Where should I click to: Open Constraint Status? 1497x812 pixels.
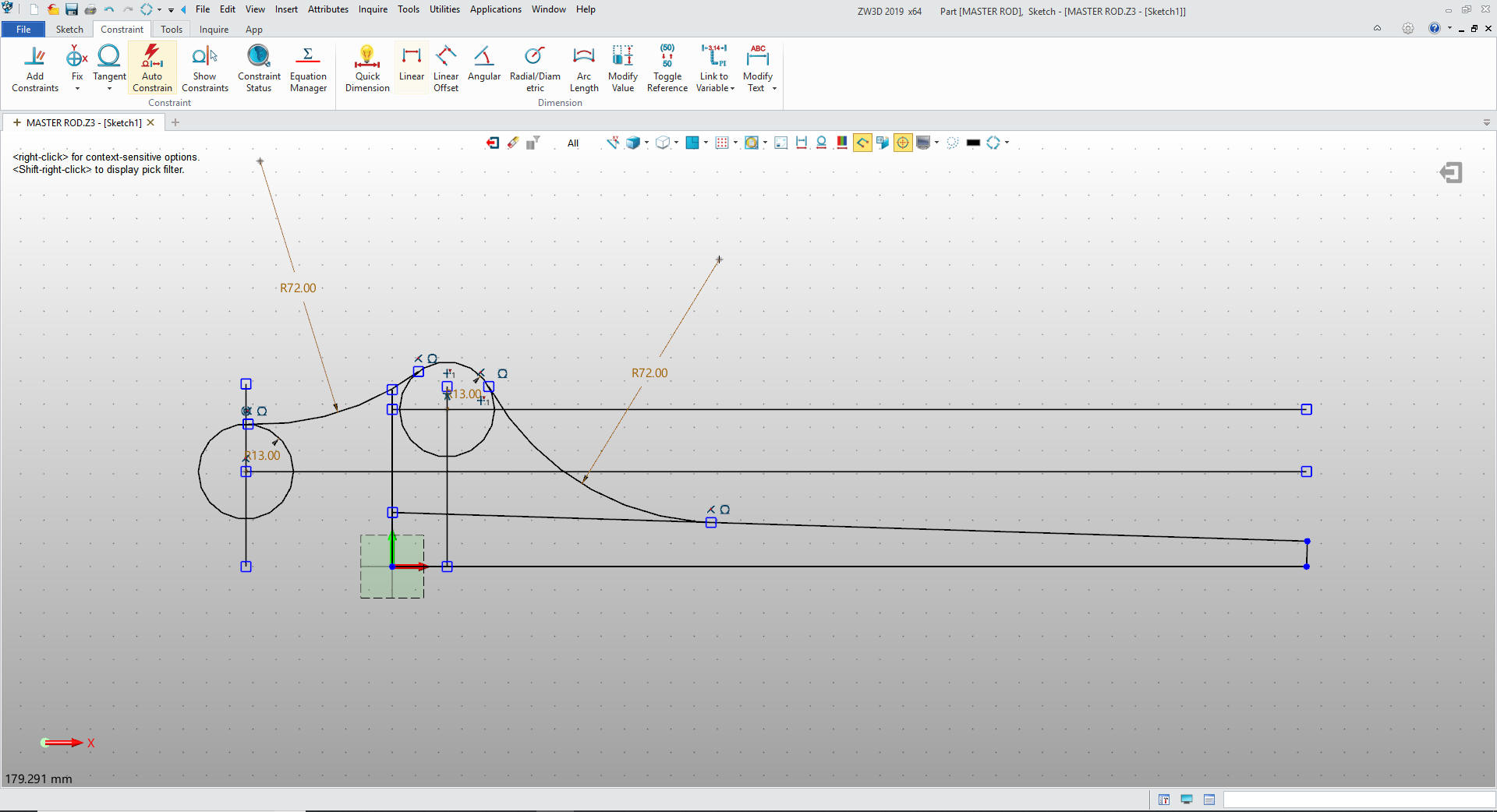259,69
